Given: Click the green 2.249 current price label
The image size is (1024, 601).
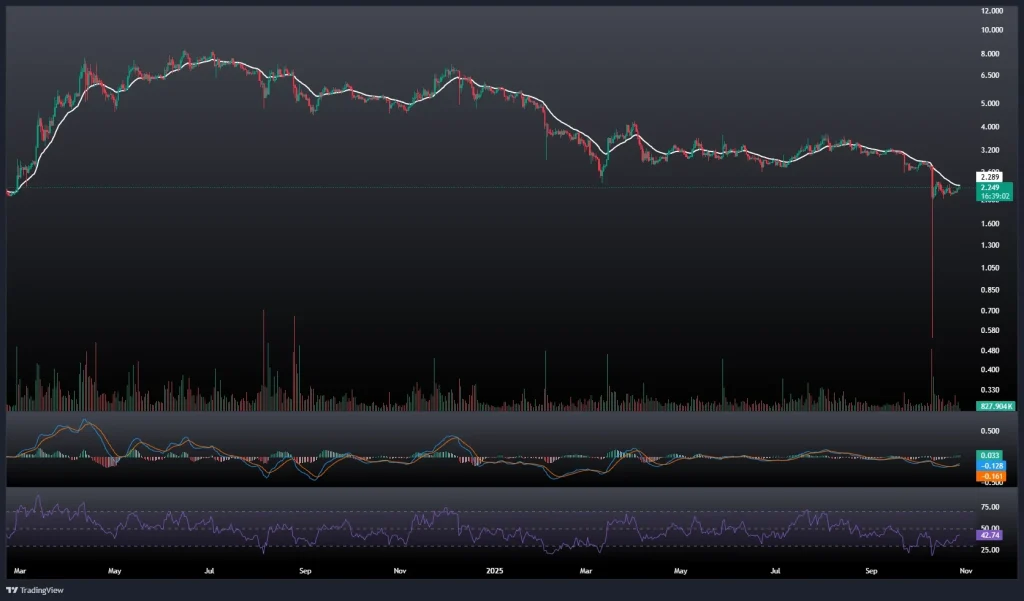Looking at the screenshot, I should [991, 188].
